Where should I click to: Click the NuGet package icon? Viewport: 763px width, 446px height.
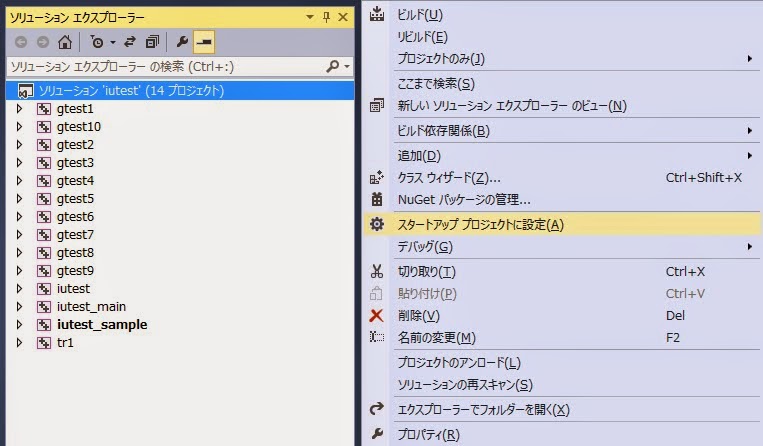(x=377, y=199)
